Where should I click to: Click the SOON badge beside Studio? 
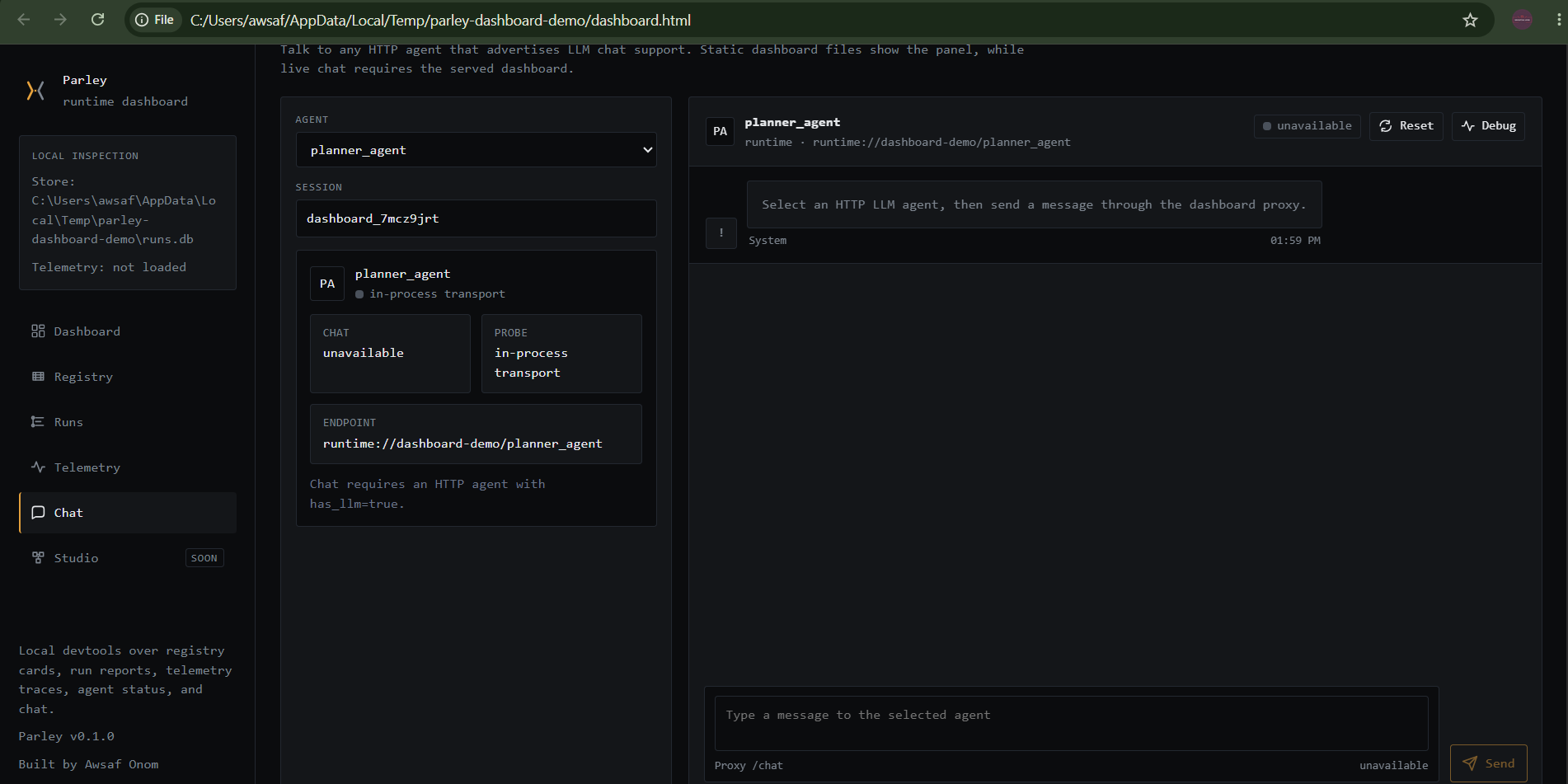click(x=204, y=558)
